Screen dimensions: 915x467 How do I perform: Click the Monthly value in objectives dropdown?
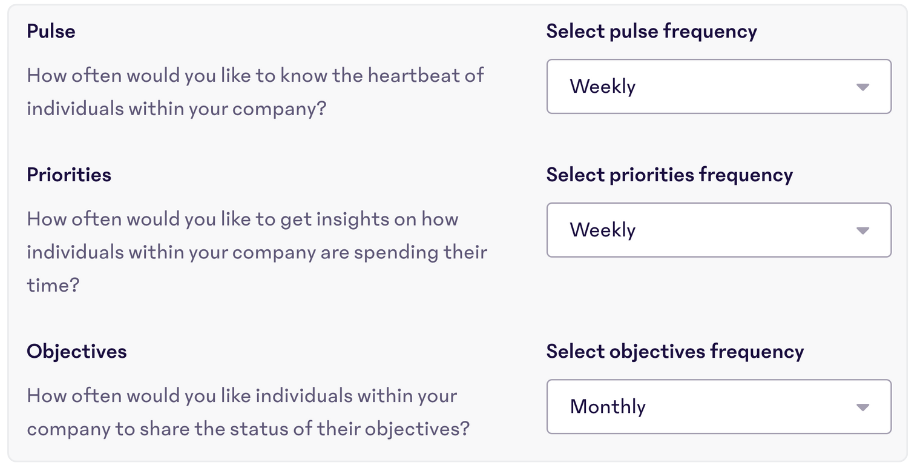click(607, 406)
